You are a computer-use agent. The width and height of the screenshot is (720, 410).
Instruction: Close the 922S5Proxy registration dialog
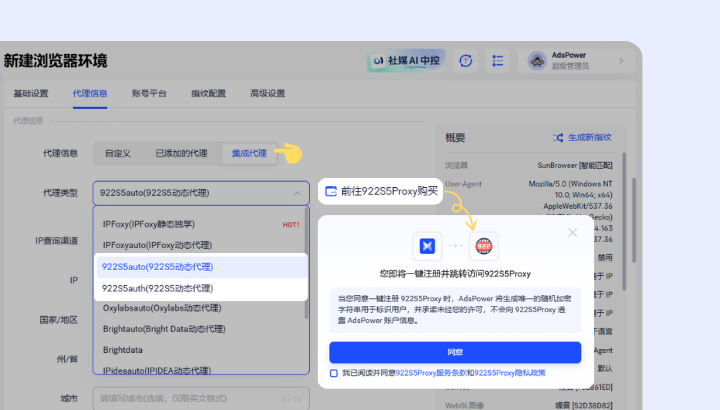(572, 233)
